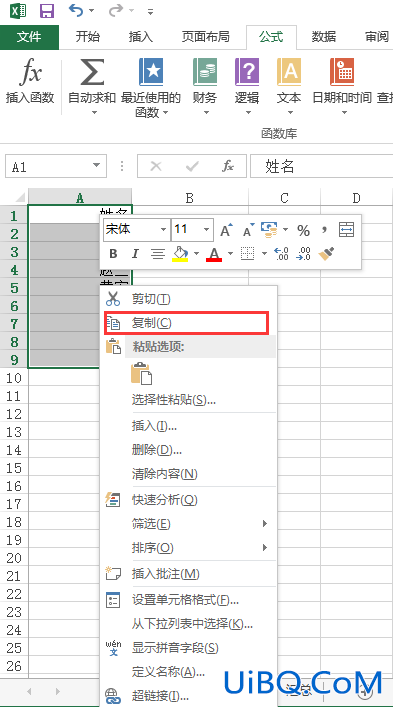Click the formula bar confirm checkmark icon

click(192, 166)
